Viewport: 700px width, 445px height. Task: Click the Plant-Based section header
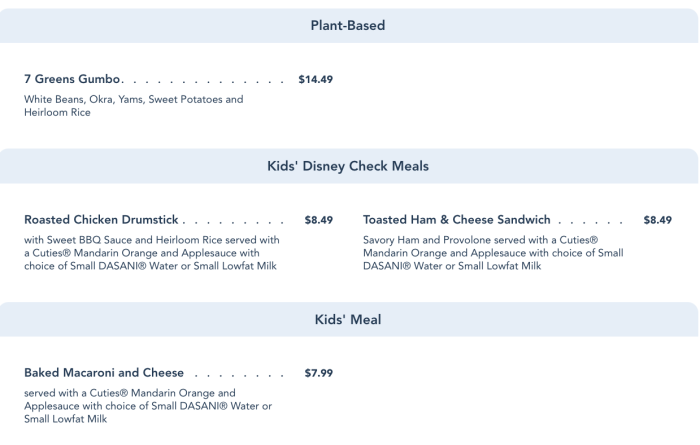[x=348, y=25]
